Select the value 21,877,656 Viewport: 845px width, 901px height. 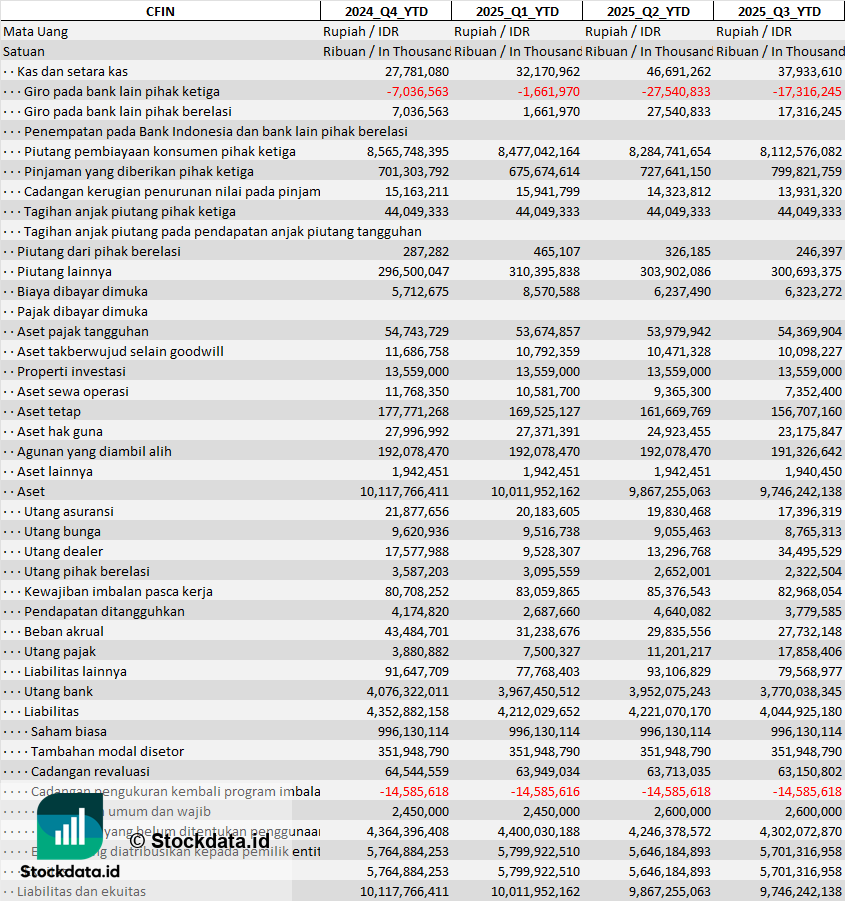pyautogui.click(x=417, y=511)
